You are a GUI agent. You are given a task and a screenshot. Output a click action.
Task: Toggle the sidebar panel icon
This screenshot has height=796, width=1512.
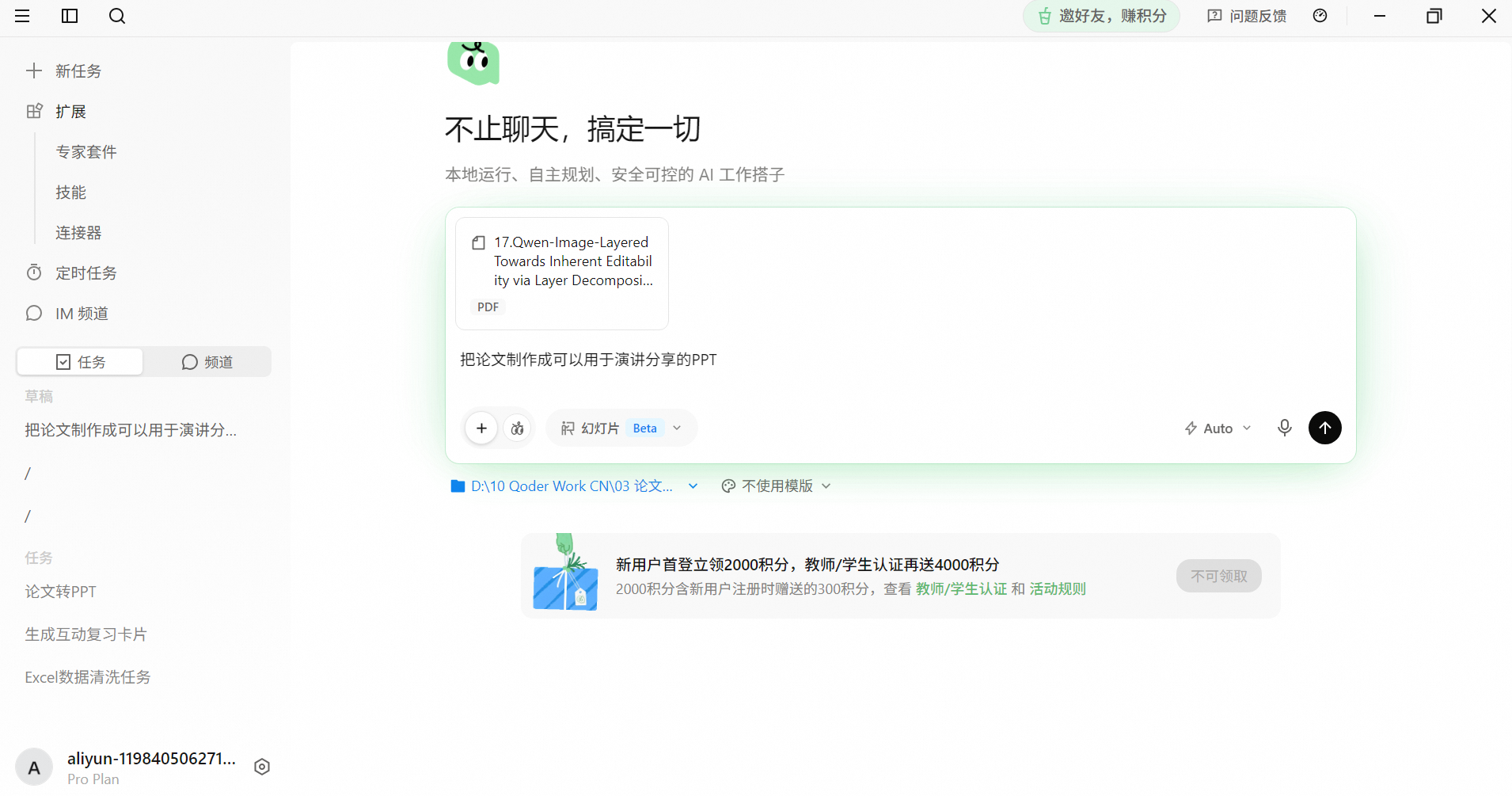(70, 16)
